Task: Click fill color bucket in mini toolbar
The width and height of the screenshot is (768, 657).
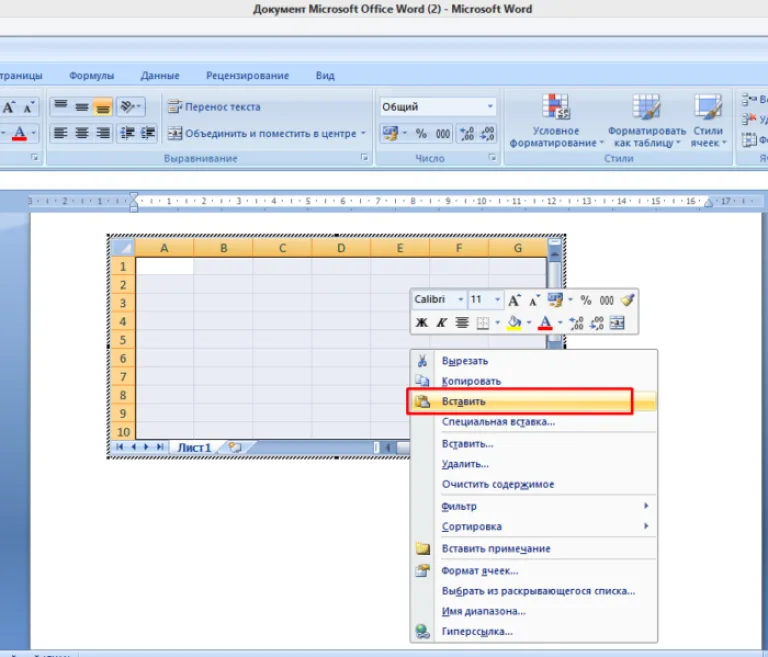Action: (x=514, y=322)
